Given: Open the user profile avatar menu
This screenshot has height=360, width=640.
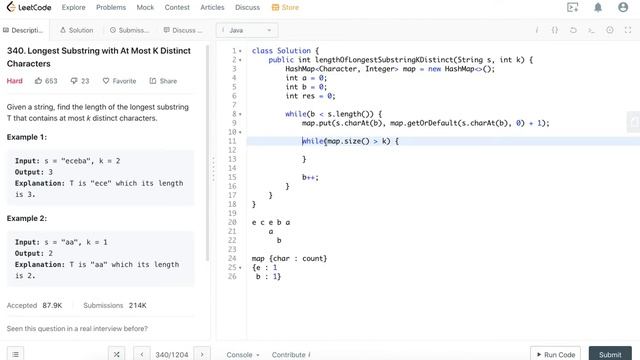Looking at the screenshot, I should [623, 7].
